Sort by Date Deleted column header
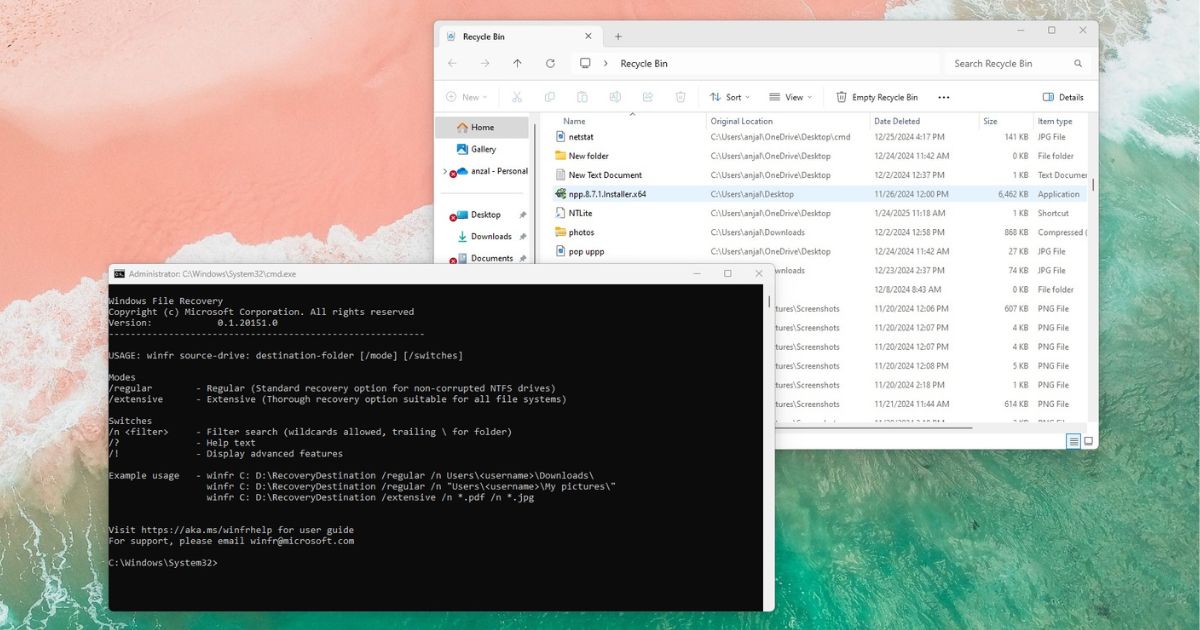Image resolution: width=1200 pixels, height=630 pixels. coord(897,121)
